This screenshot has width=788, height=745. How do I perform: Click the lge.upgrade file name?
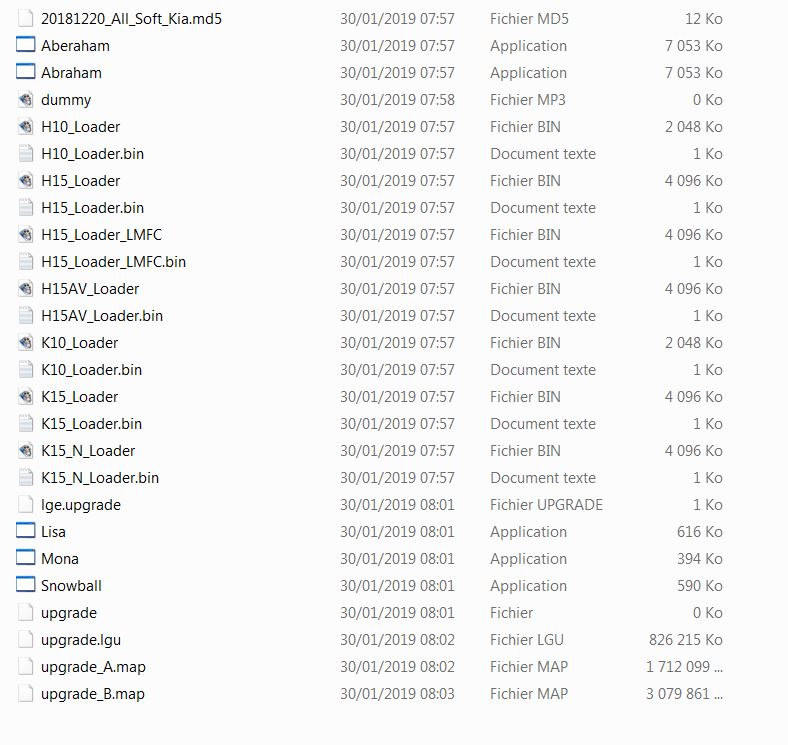[81, 505]
